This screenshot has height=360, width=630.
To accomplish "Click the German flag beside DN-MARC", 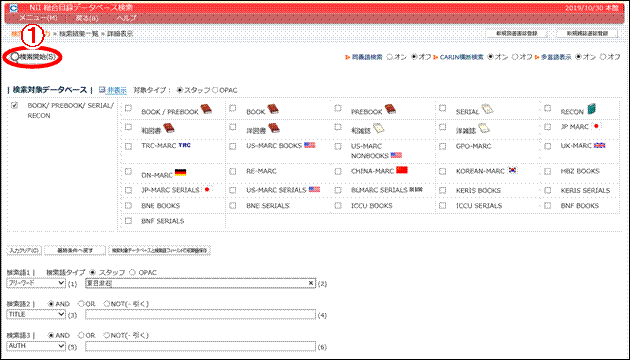I will coord(180,173).
